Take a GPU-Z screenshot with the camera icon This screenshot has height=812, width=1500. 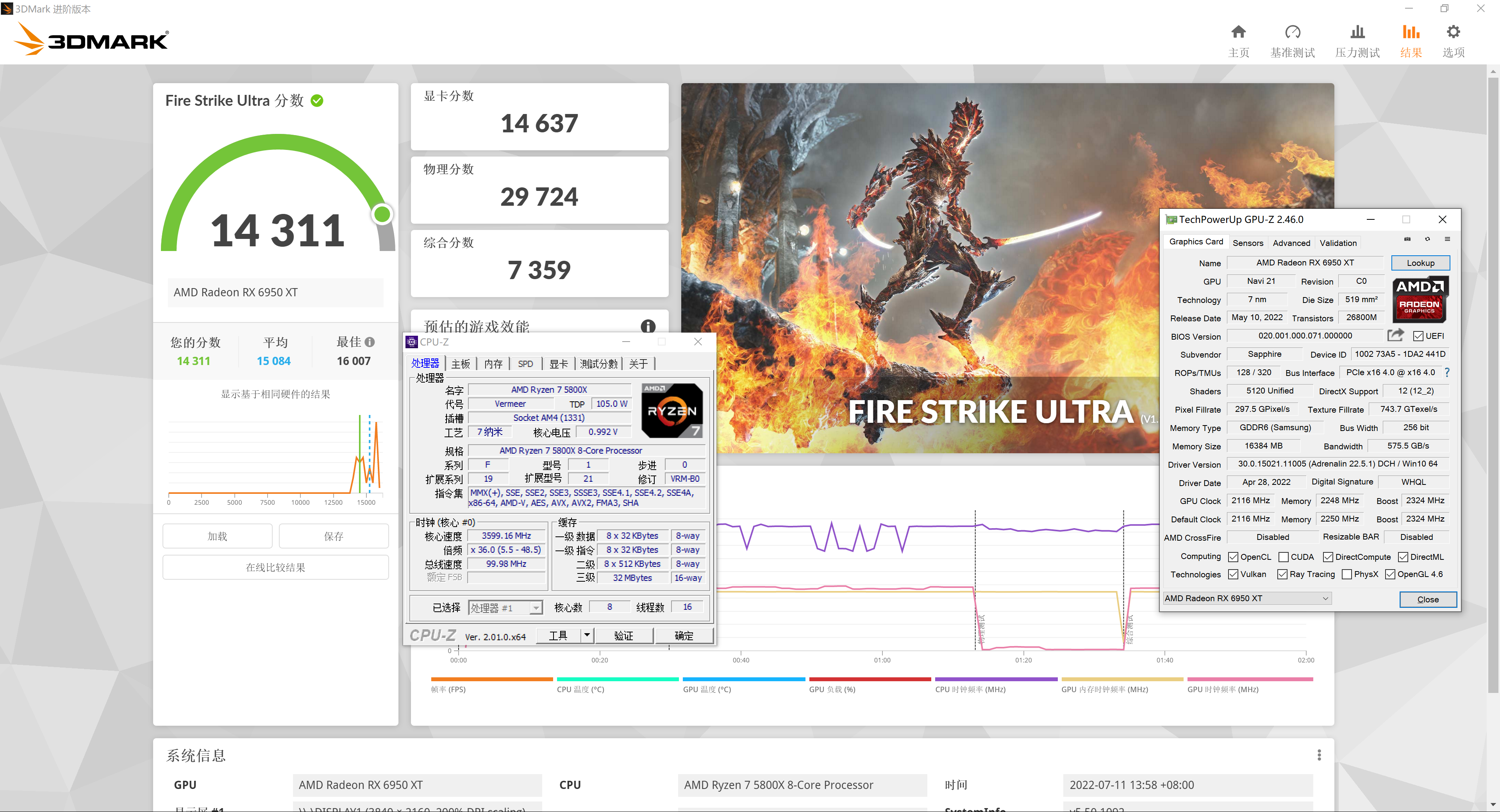click(x=1407, y=239)
